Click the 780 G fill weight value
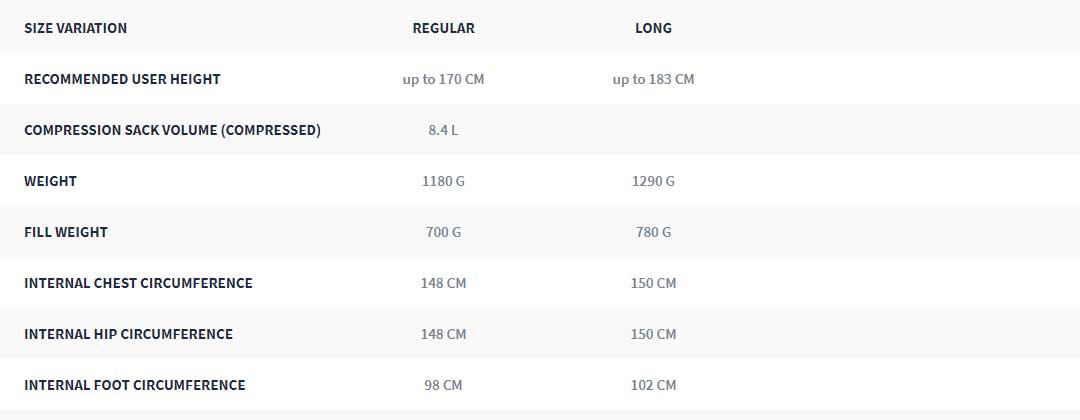 pos(654,232)
